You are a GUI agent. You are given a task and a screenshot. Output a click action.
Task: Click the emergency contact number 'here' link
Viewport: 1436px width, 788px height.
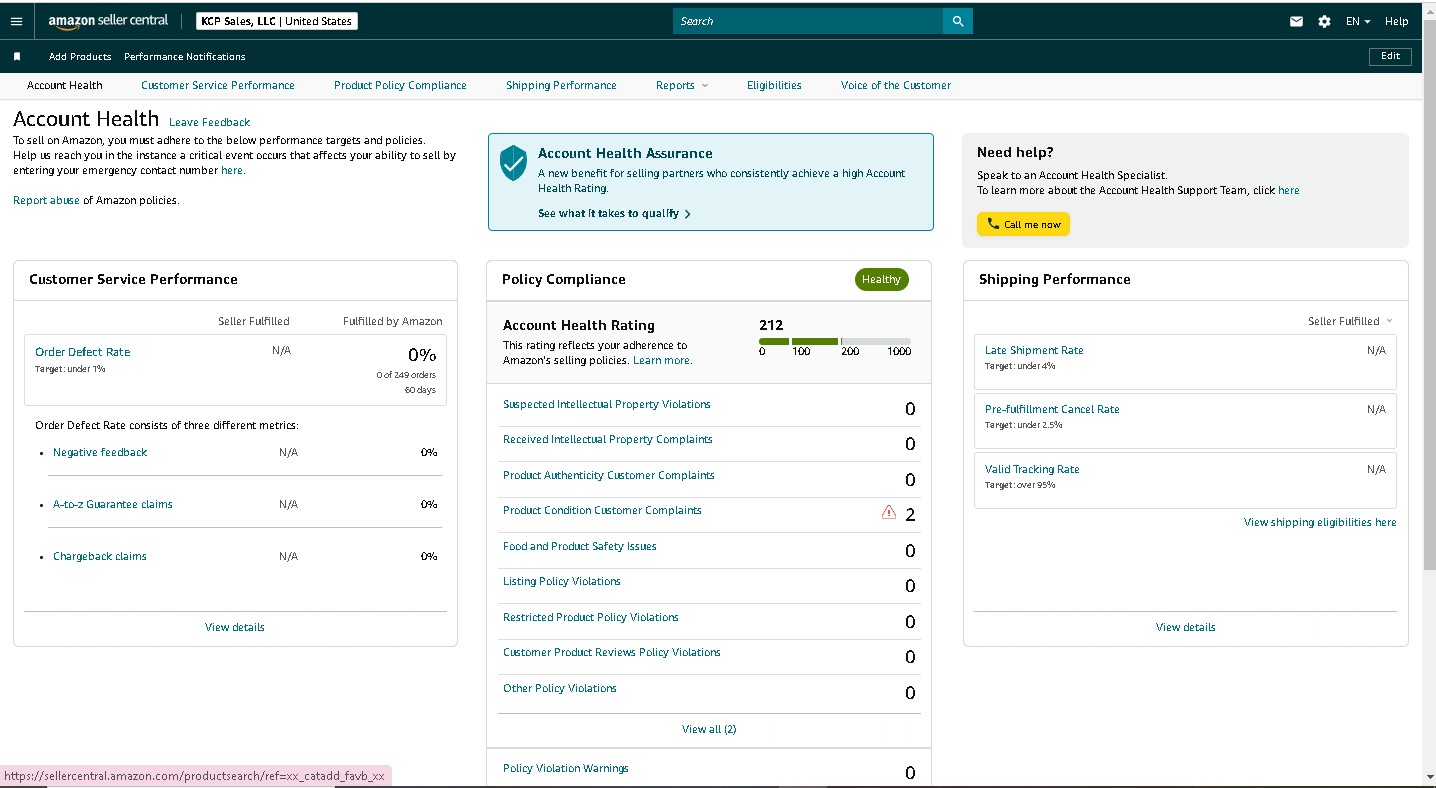[232, 170]
